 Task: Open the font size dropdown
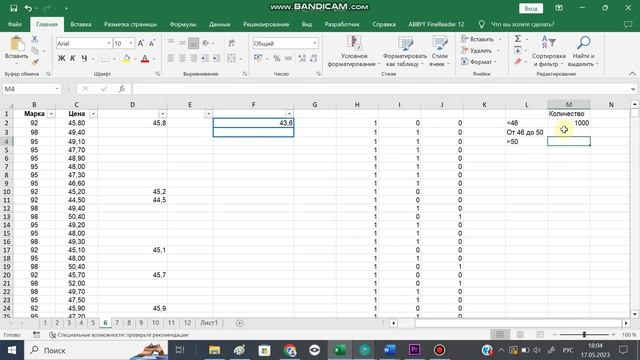click(x=131, y=43)
